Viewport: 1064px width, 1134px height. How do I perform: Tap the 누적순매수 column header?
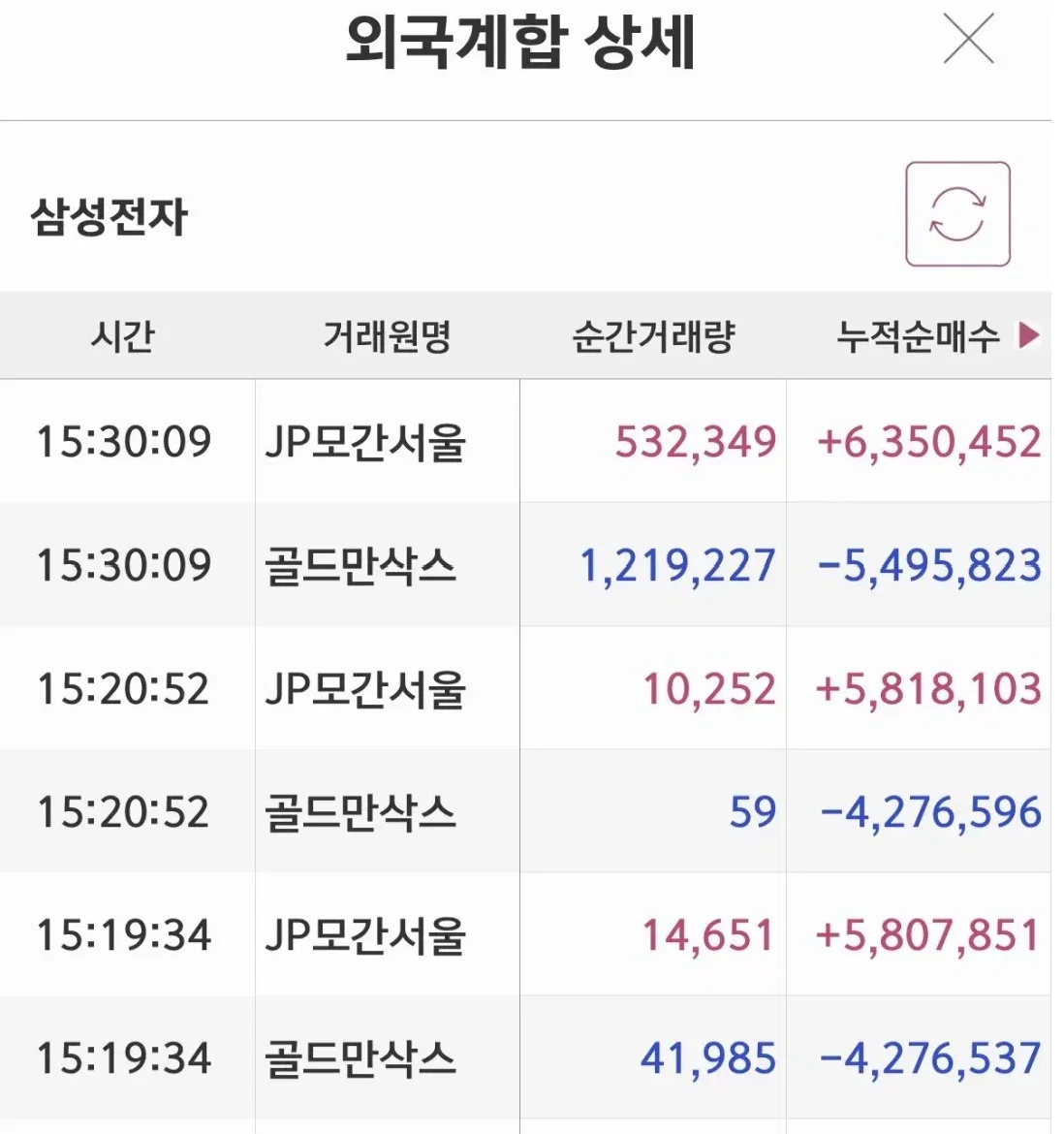(x=918, y=335)
